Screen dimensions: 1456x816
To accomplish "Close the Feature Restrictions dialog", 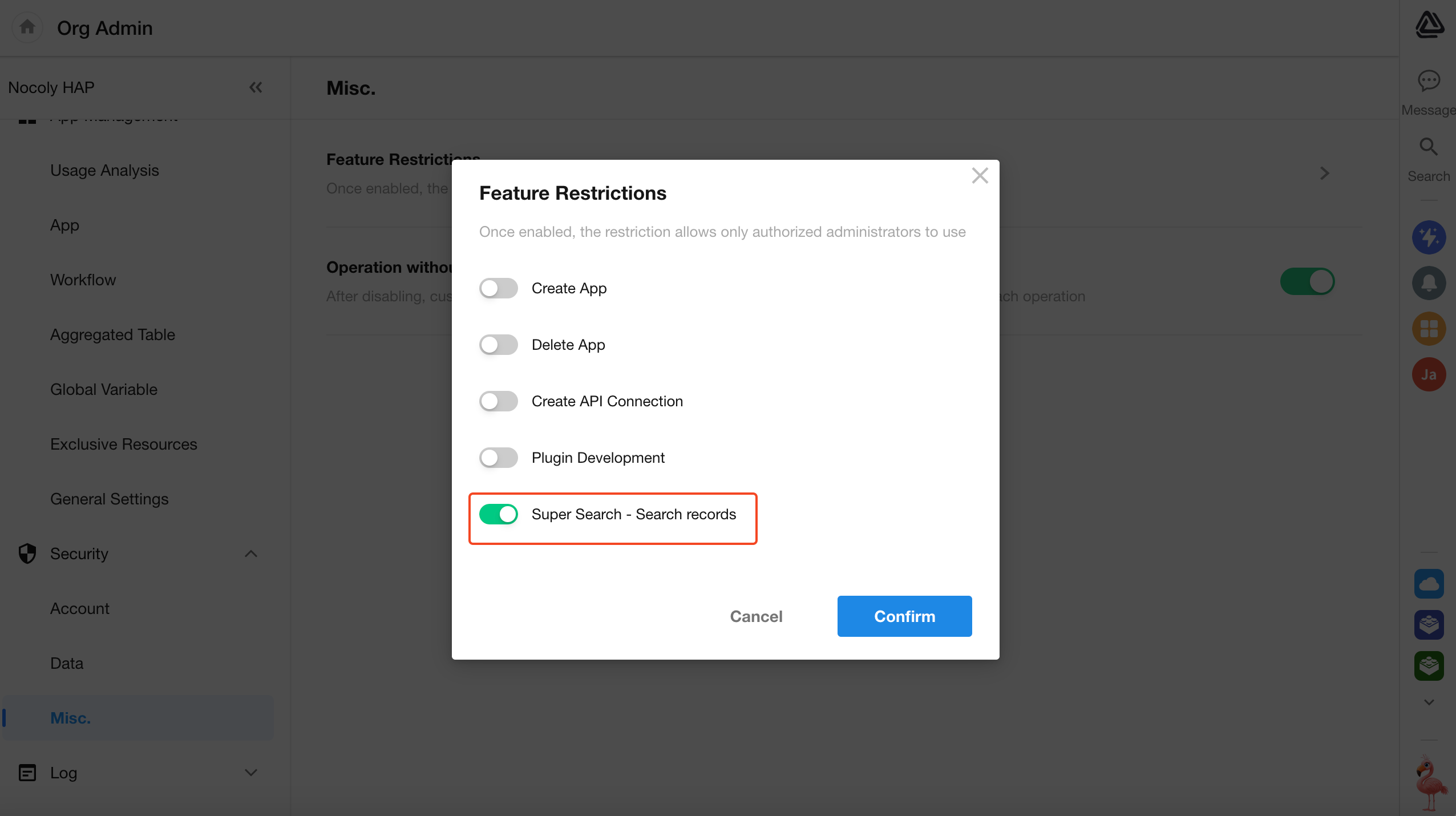I will point(980,176).
